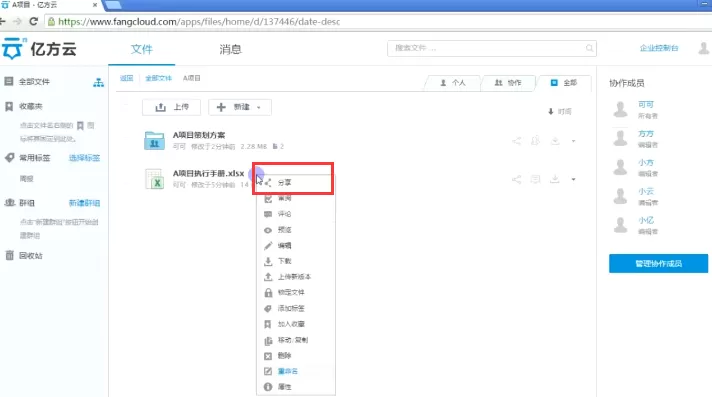
Task: Close the A项目 - 亿方云 browser tab
Action: click(95, 5)
